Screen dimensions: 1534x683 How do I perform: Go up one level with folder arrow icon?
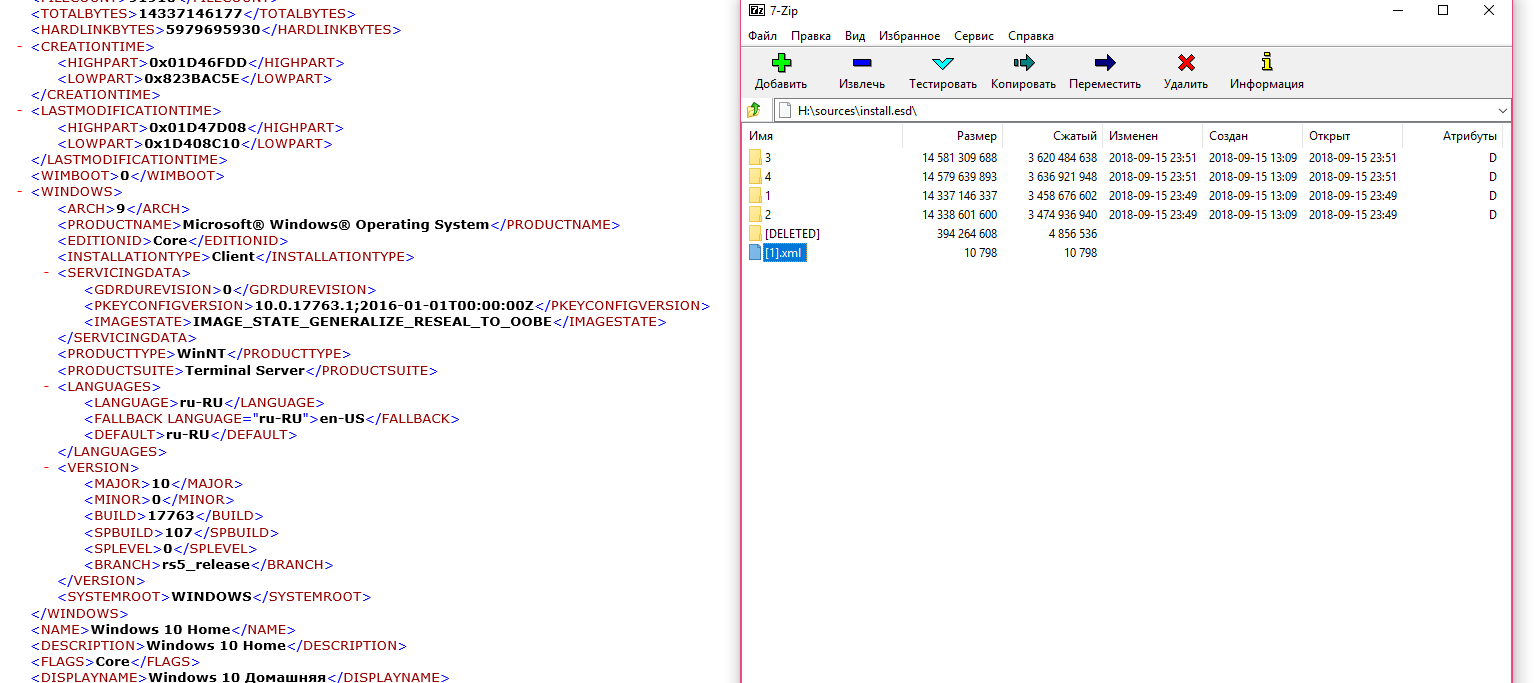click(755, 110)
